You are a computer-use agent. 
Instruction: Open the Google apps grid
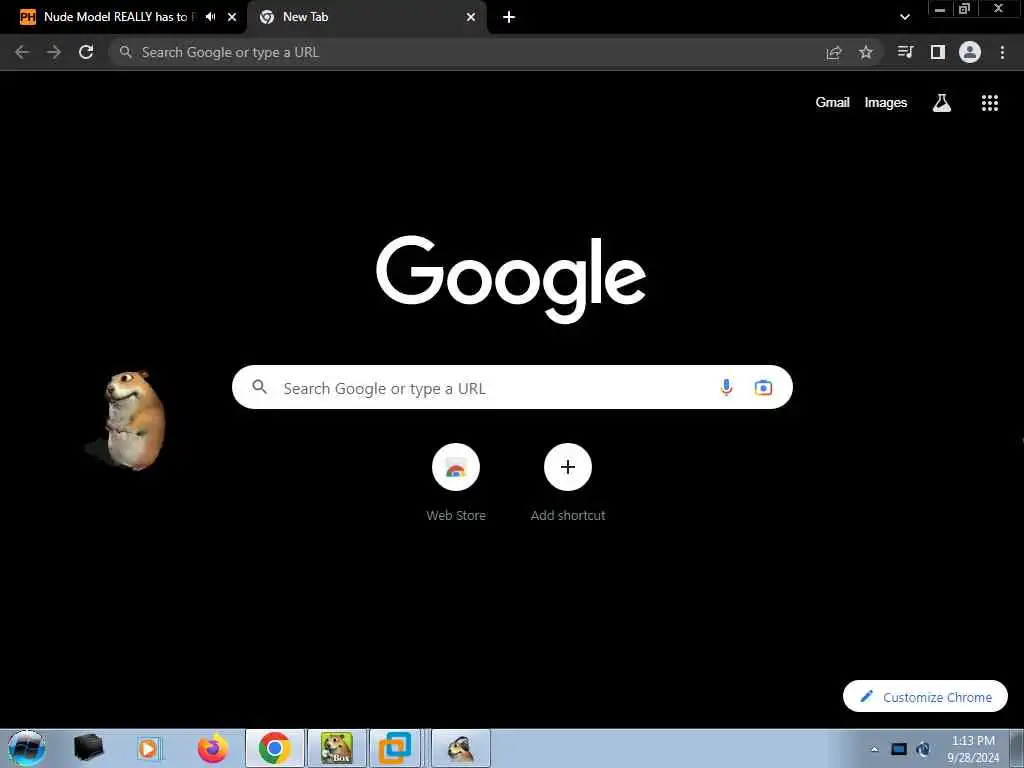pos(990,103)
